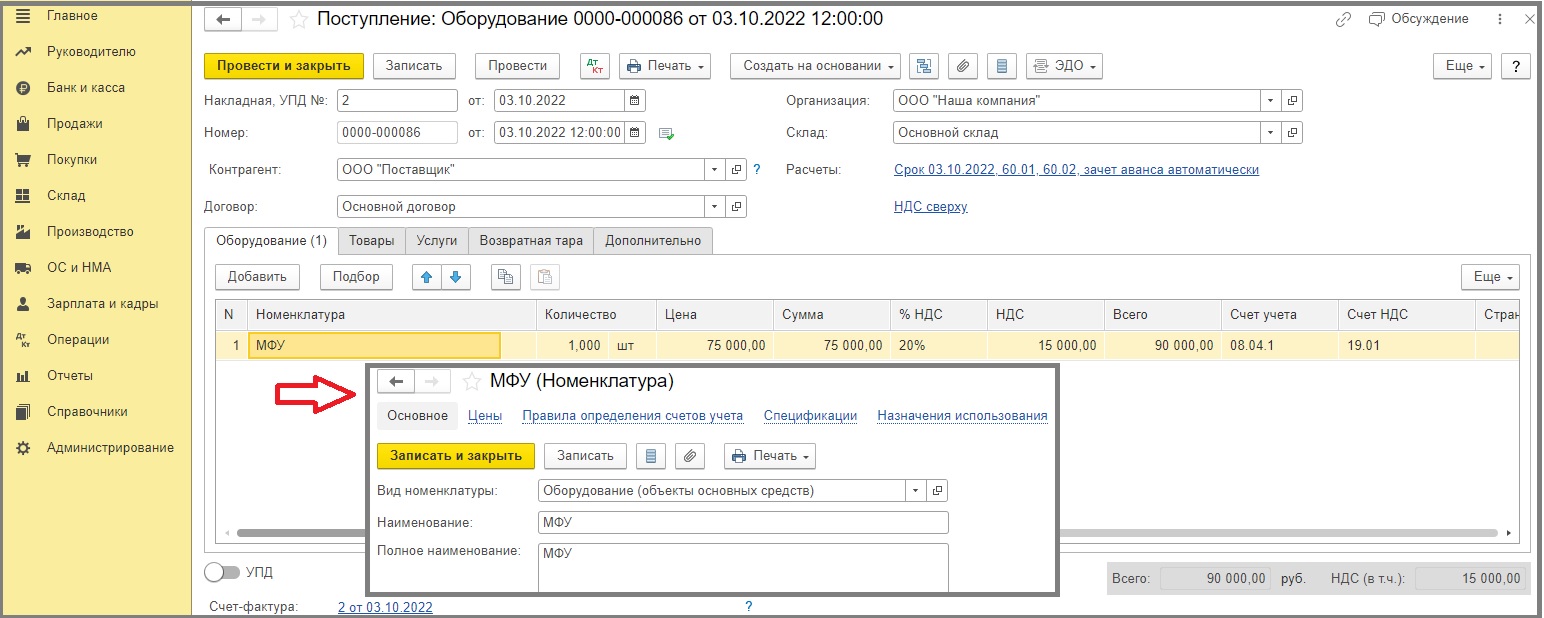Click the Дт/Кт postings icon in toolbar
Viewport: 1544px width, 618px height.
[595, 66]
